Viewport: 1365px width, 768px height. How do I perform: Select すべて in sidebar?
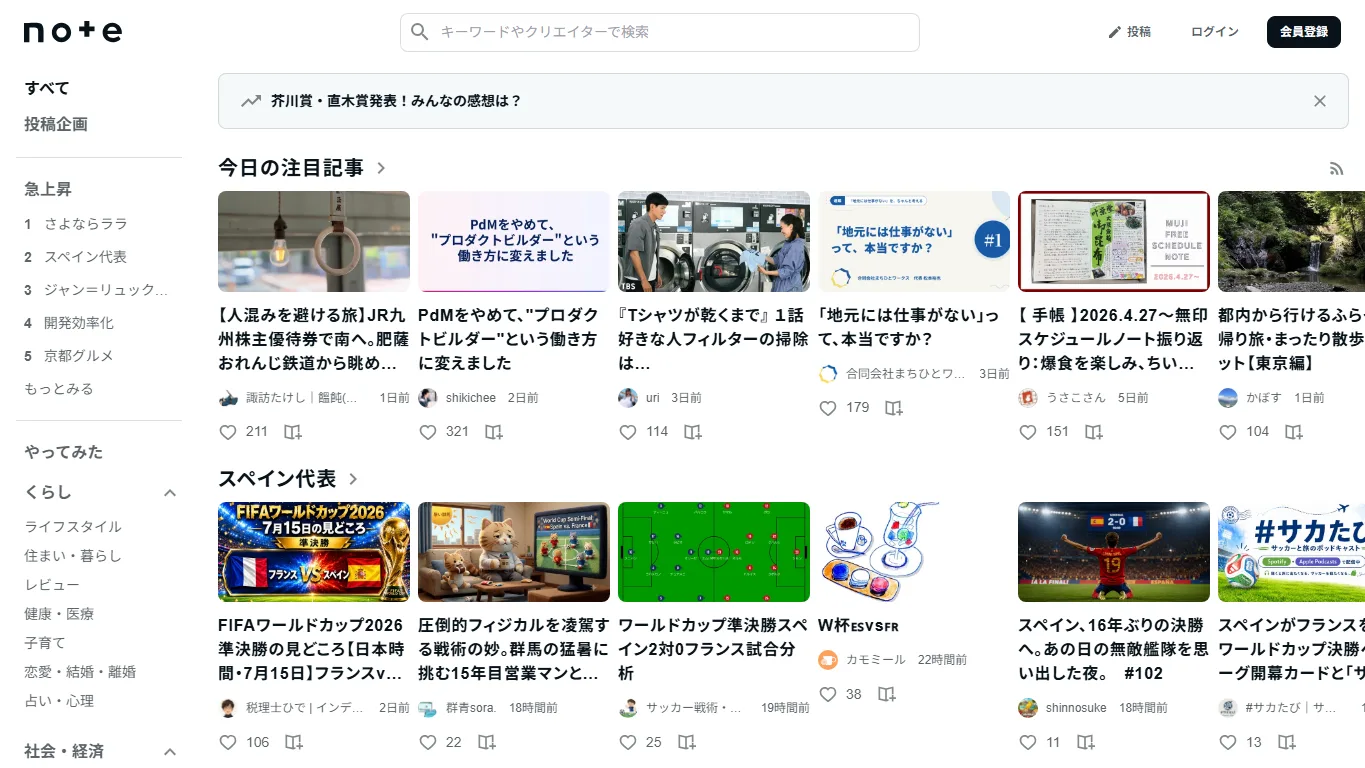click(x=47, y=88)
